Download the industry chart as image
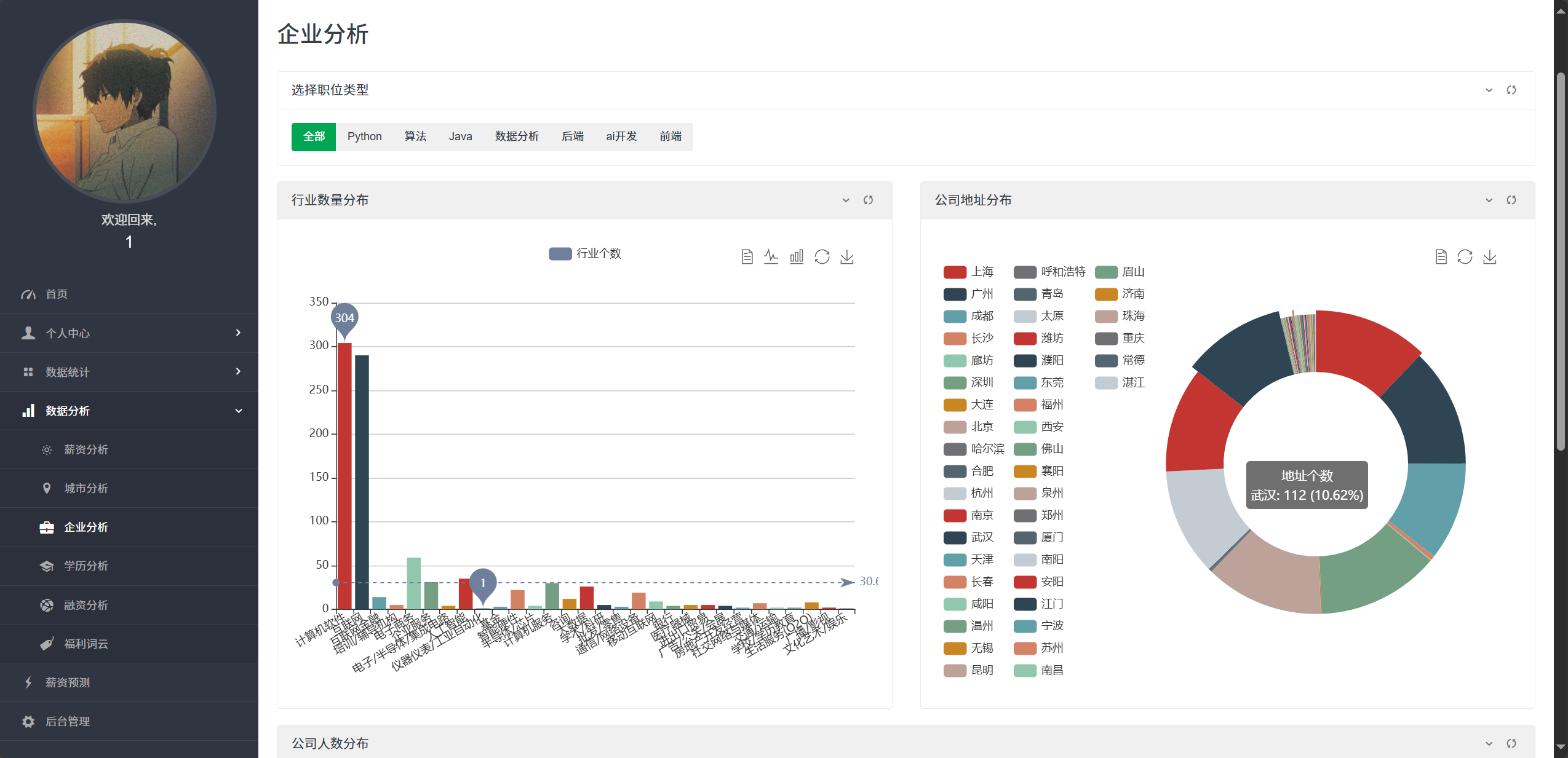Screen dimensions: 1568x758 coord(847,256)
